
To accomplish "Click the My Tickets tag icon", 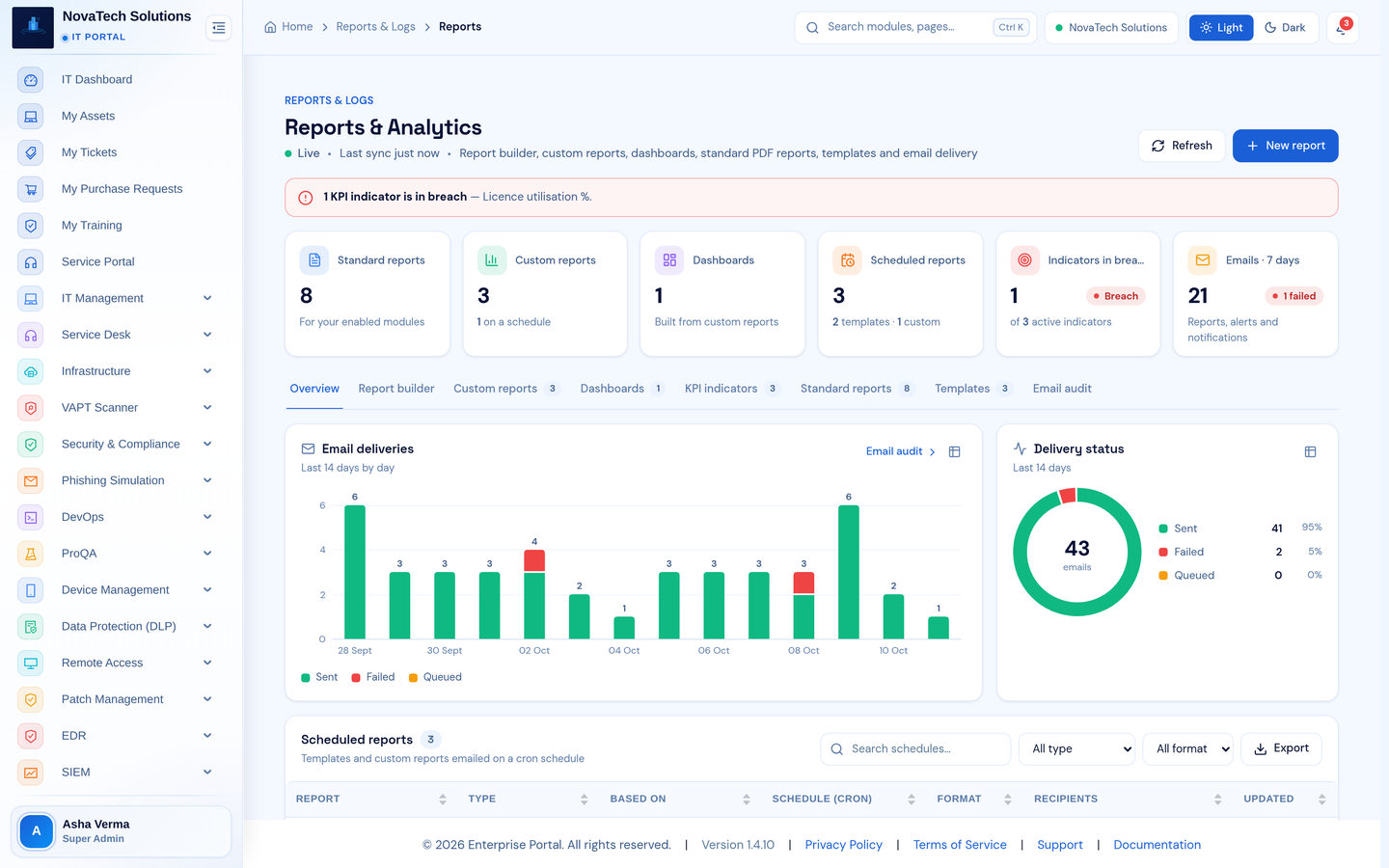I will pyautogui.click(x=31, y=152).
